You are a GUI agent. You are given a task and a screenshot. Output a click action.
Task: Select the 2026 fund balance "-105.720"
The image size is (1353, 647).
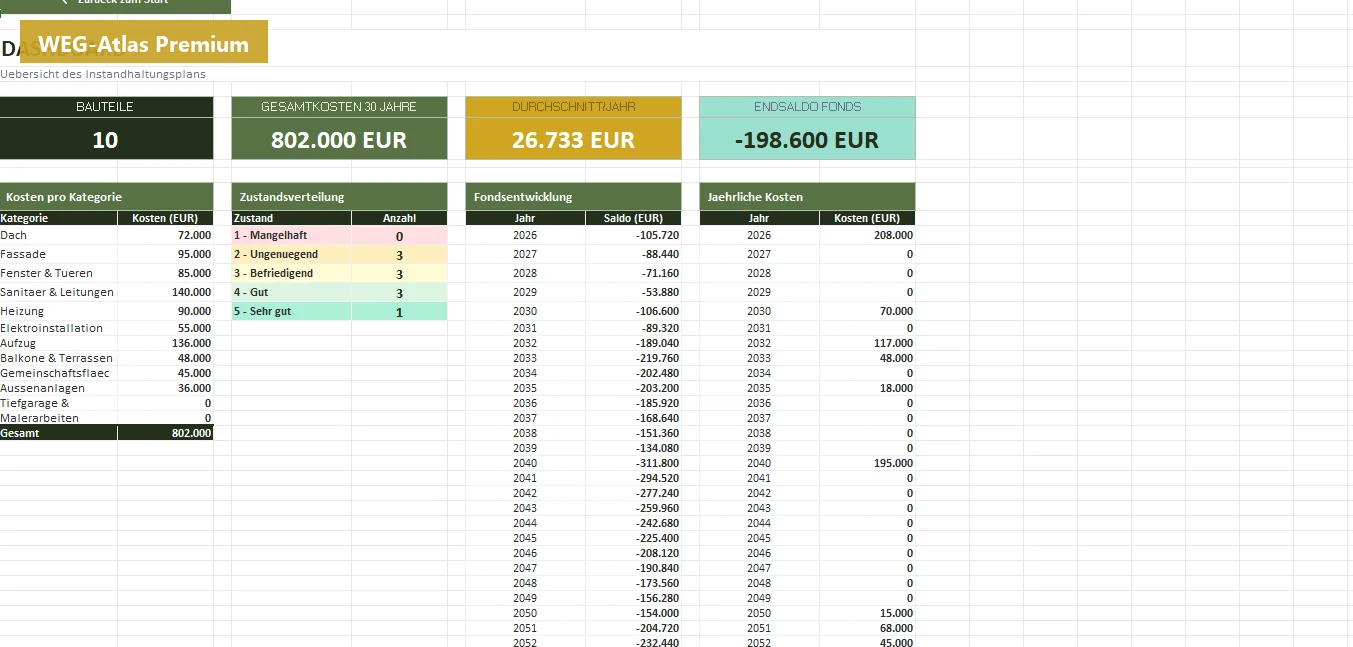[657, 235]
